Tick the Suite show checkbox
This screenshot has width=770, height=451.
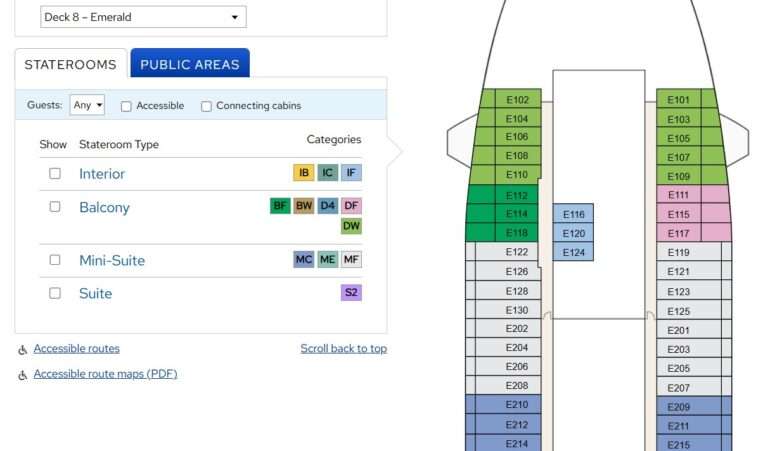coord(55,293)
